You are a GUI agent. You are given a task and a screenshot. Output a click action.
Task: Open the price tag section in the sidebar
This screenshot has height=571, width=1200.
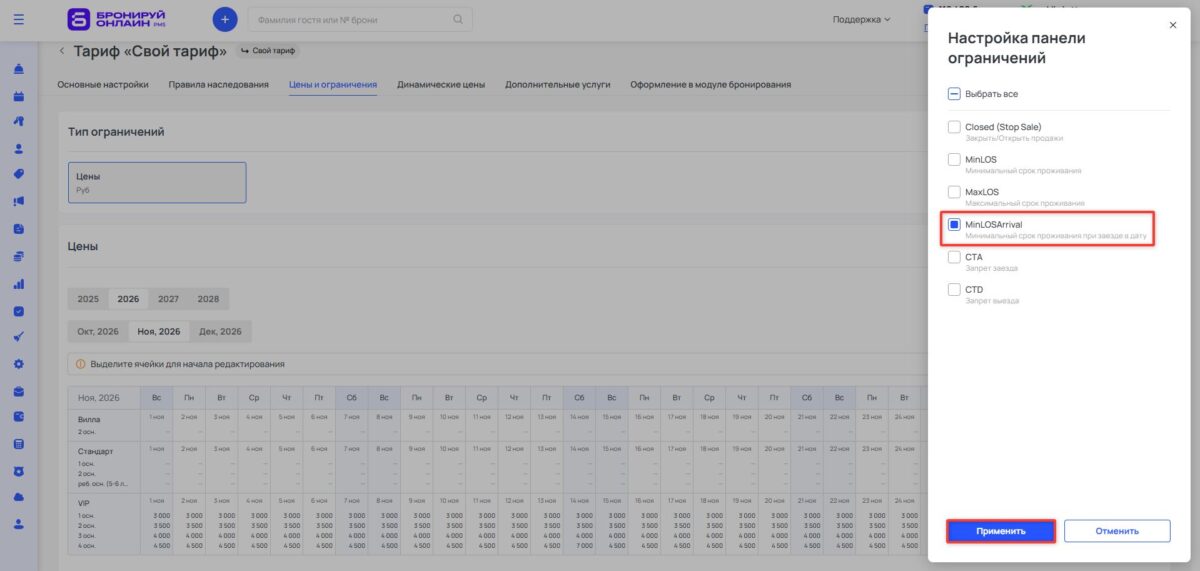coord(19,173)
